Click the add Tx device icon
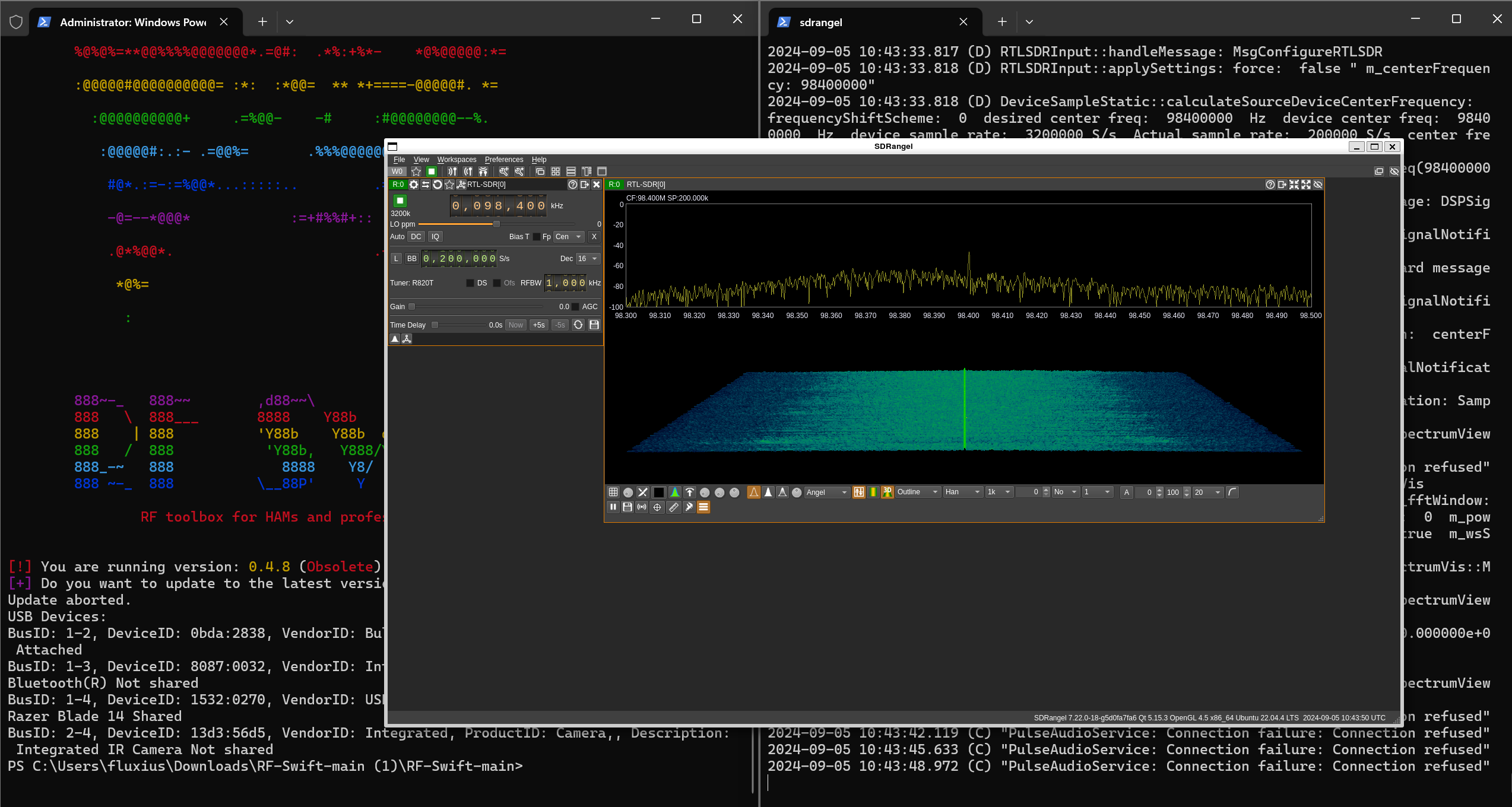 (468, 171)
